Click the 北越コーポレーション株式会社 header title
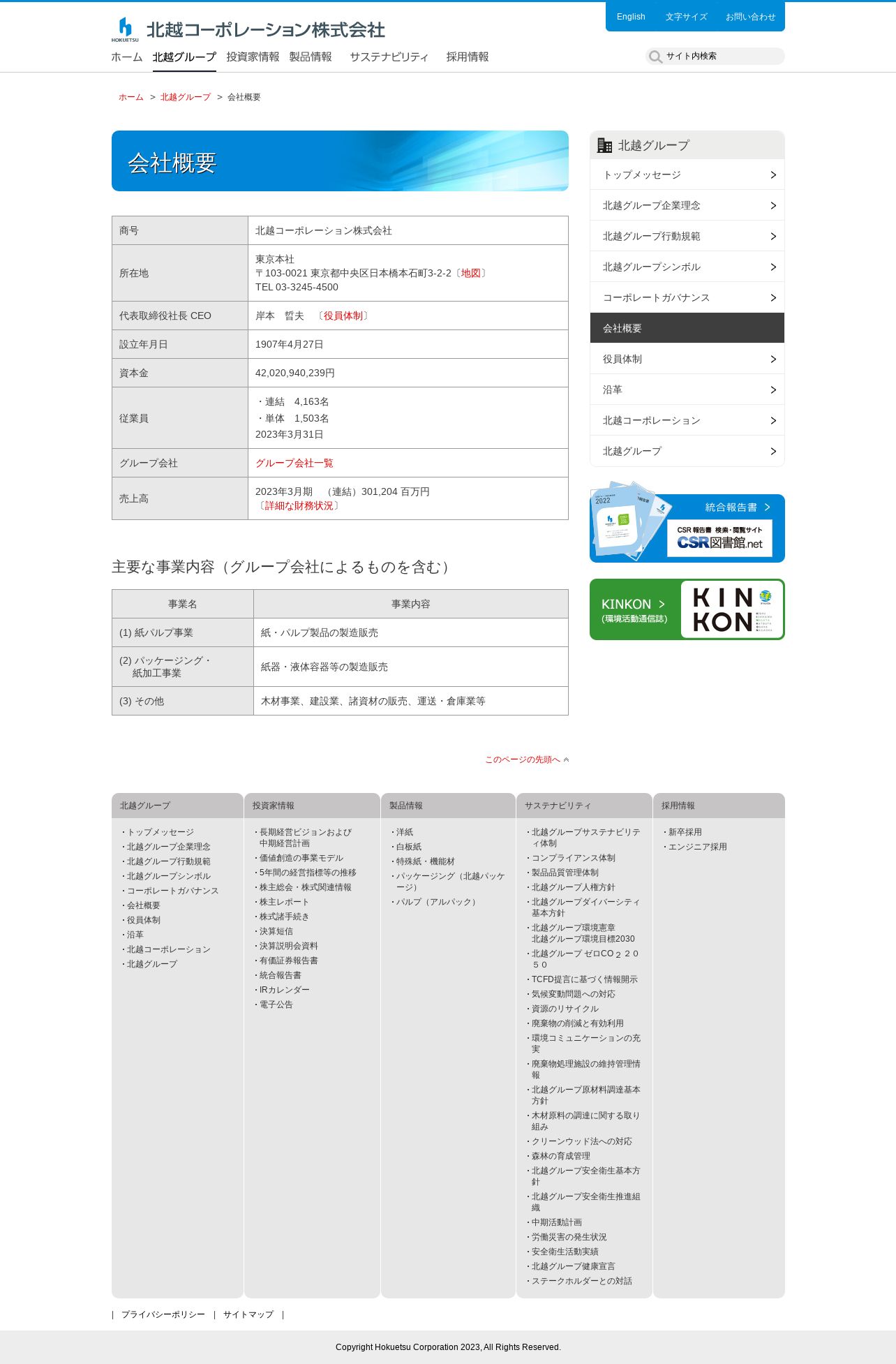The height and width of the screenshot is (1364, 896). click(x=265, y=30)
